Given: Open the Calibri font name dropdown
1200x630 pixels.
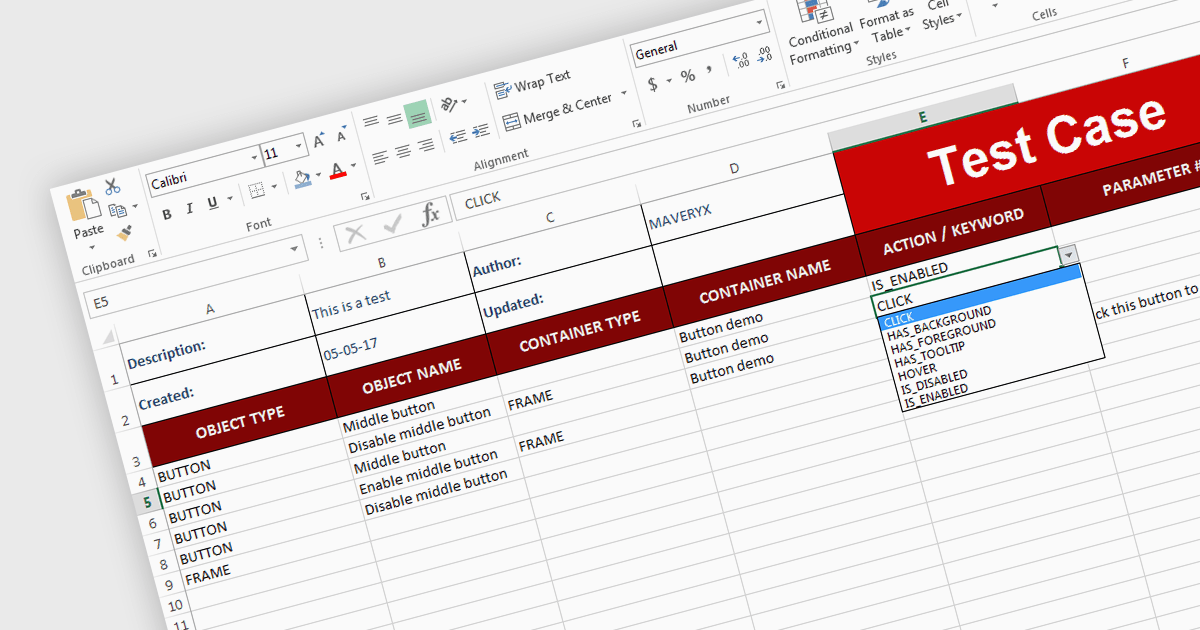Looking at the screenshot, I should pyautogui.click(x=254, y=159).
